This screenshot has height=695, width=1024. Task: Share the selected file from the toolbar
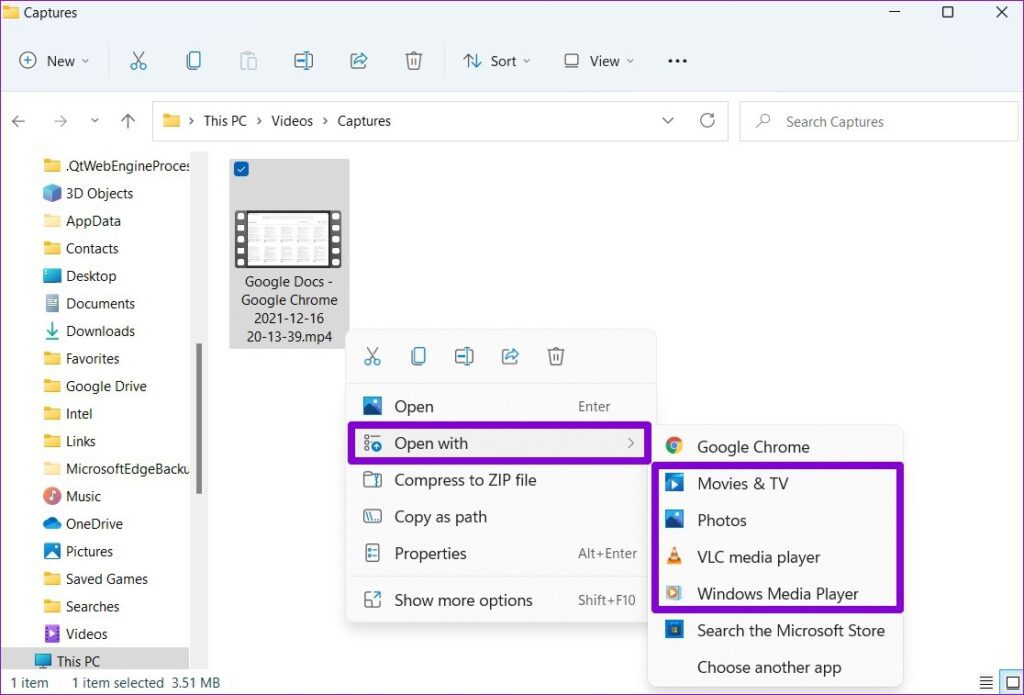tap(358, 60)
